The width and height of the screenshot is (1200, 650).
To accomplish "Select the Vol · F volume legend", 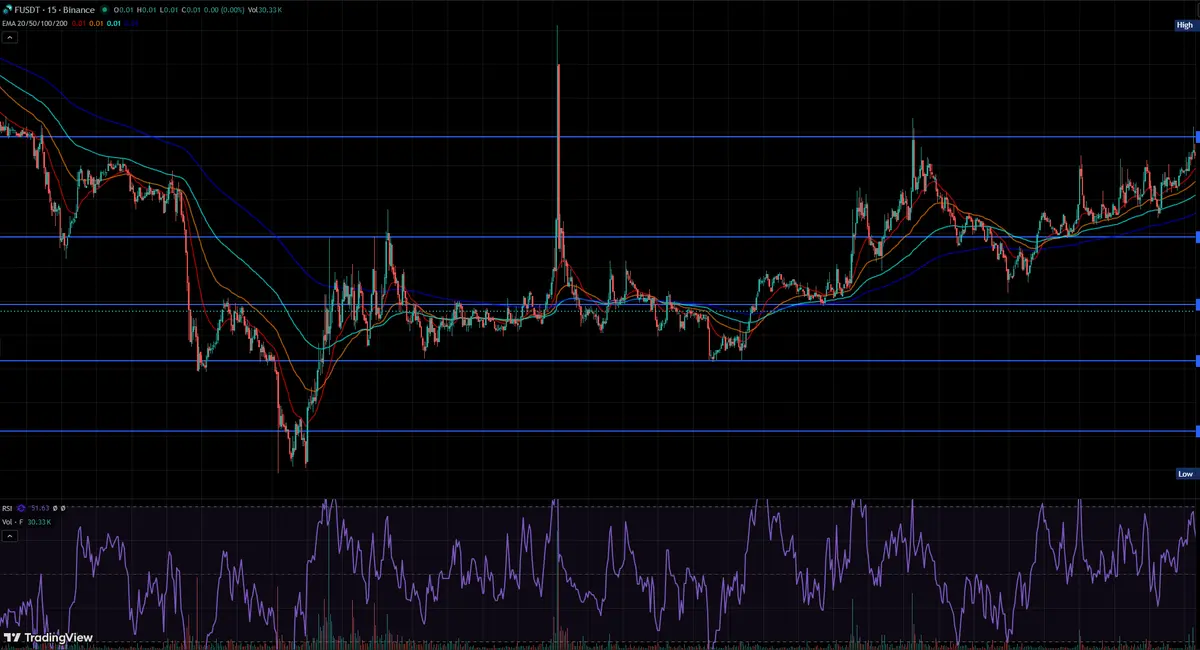I will coord(13,522).
